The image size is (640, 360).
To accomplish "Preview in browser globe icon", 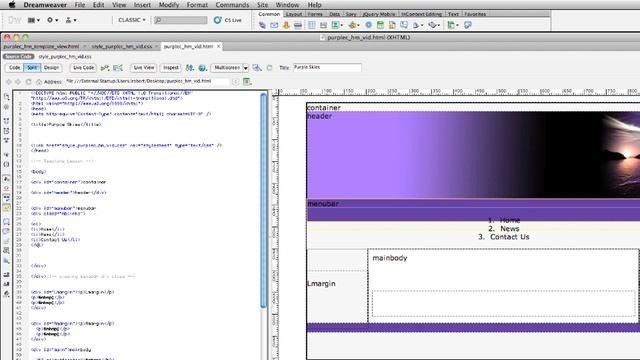I will 202,68.
